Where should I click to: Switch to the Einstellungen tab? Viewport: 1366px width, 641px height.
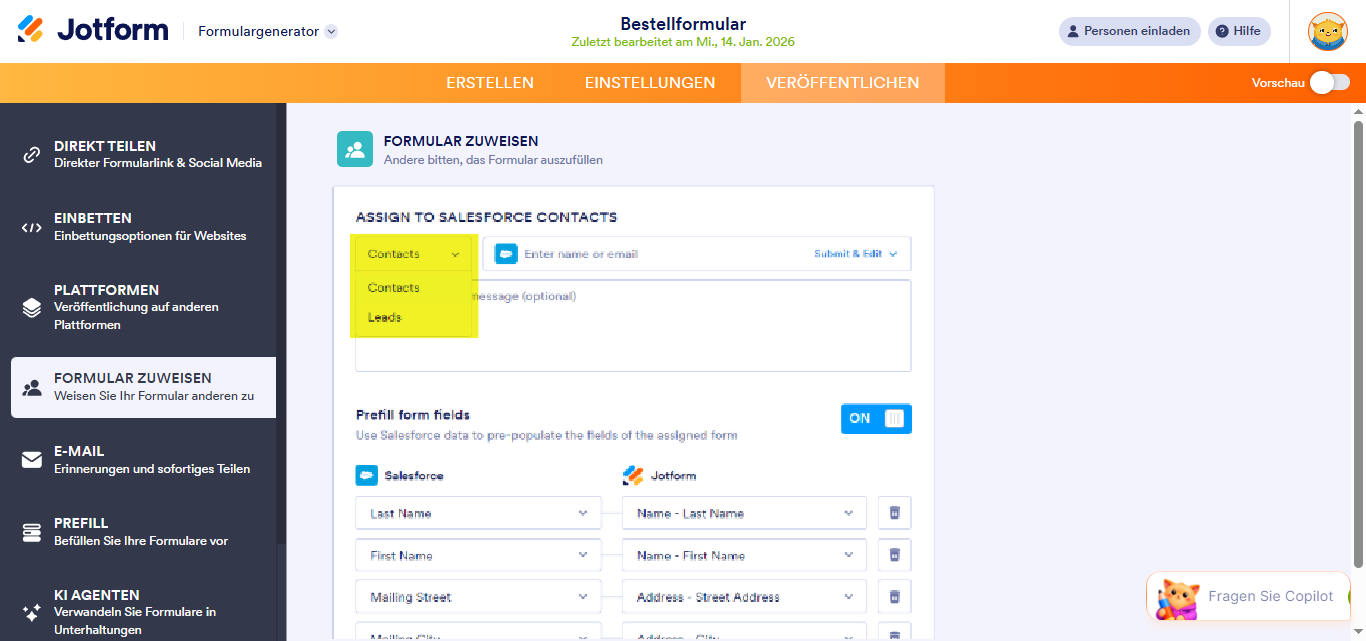point(650,83)
